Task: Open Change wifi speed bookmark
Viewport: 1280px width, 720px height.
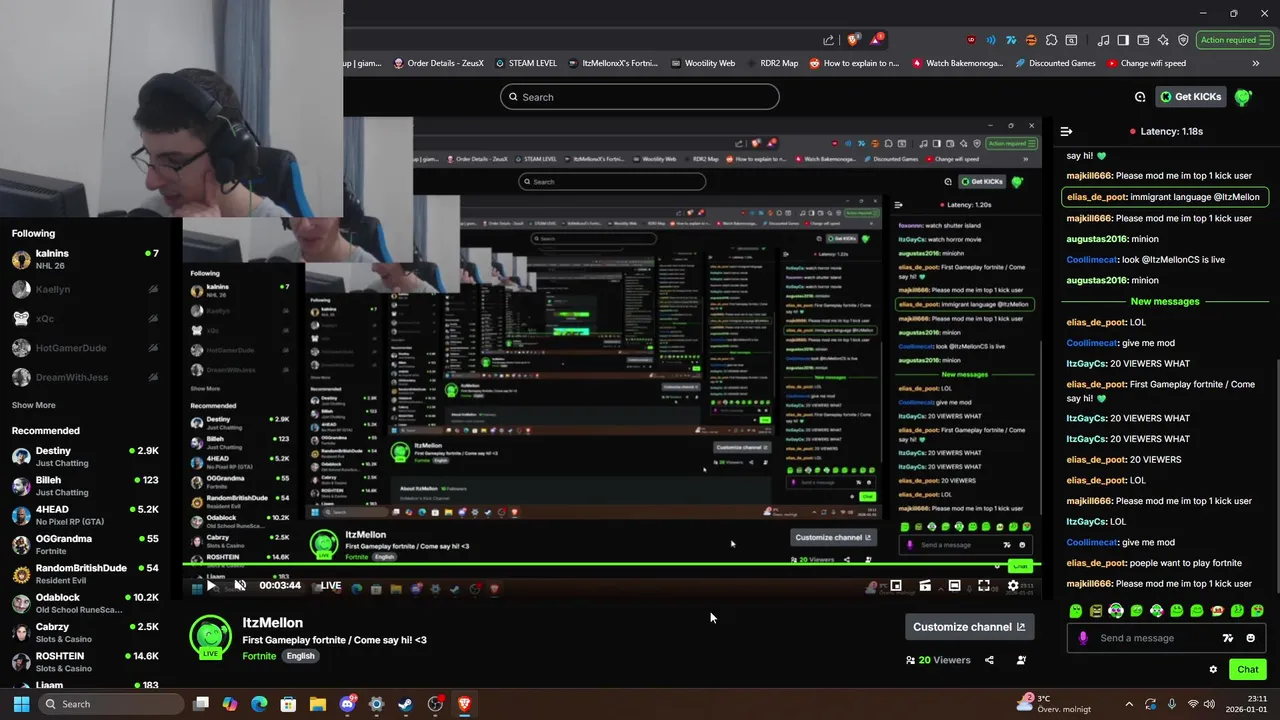Action: 1146,63
